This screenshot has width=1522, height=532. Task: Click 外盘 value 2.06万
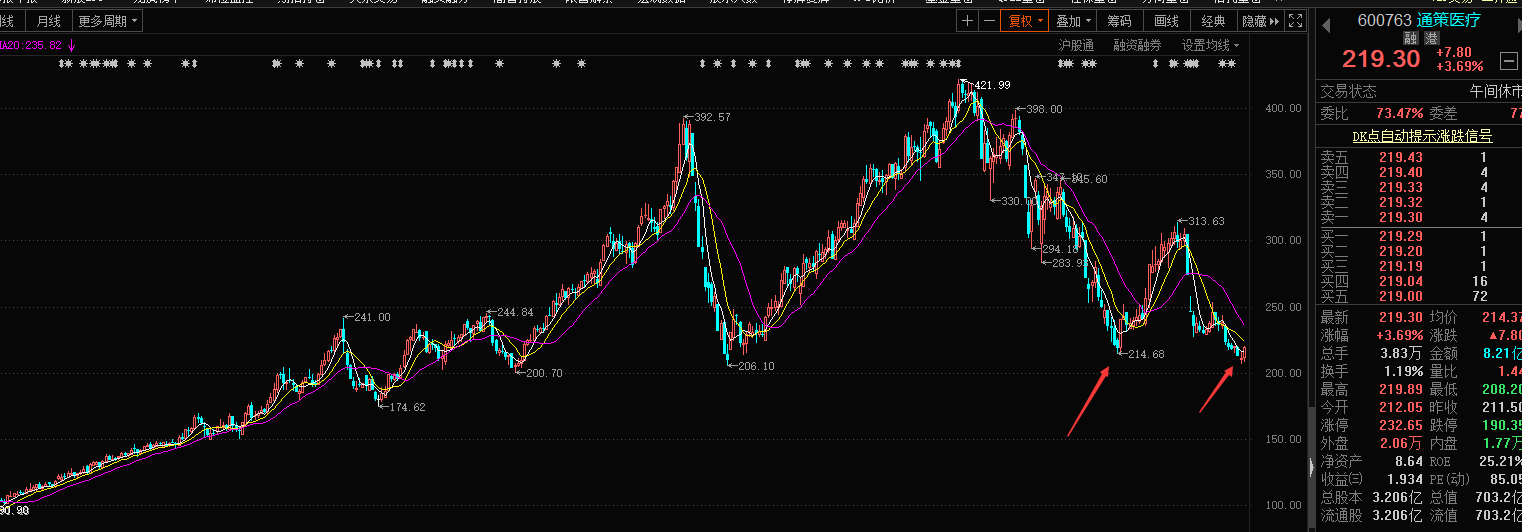[1400, 443]
